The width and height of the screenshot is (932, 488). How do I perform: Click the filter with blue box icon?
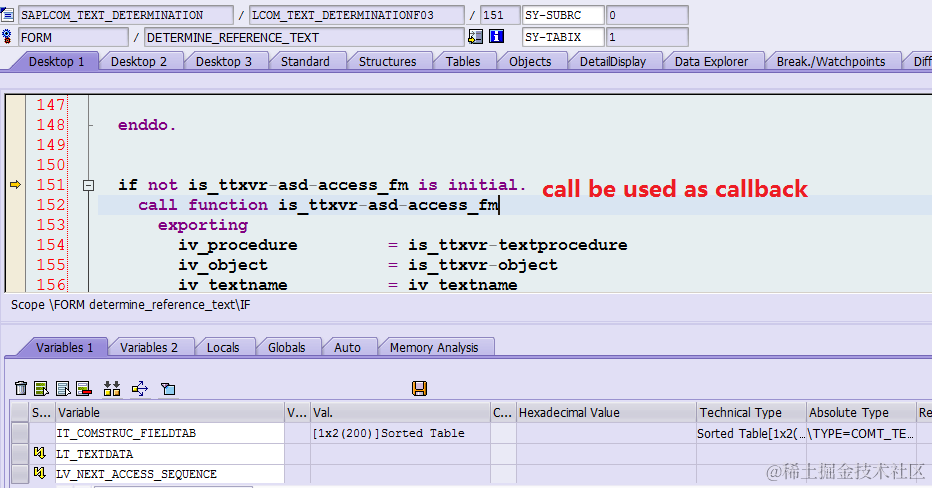click(168, 389)
